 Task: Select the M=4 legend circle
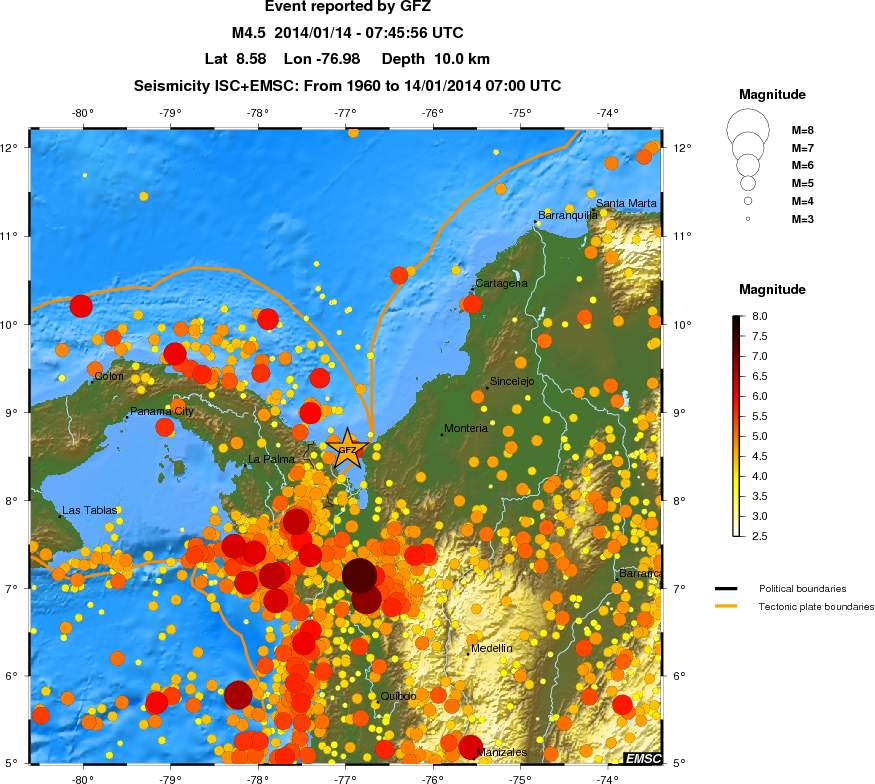tap(748, 201)
